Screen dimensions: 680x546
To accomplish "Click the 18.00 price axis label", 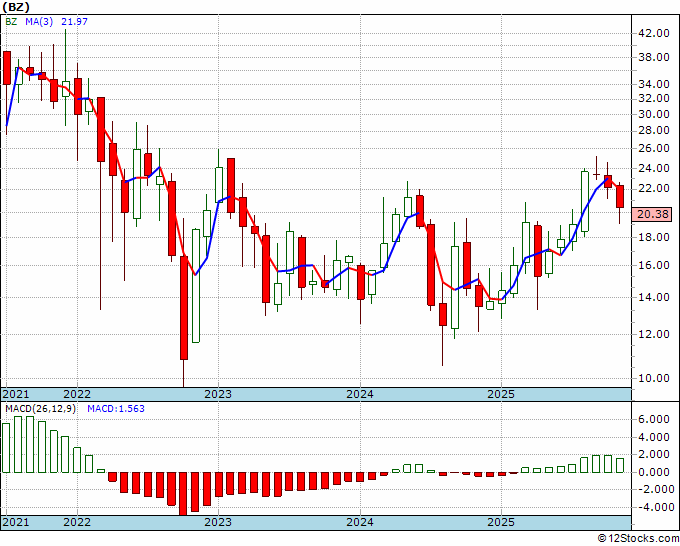I will (654, 237).
